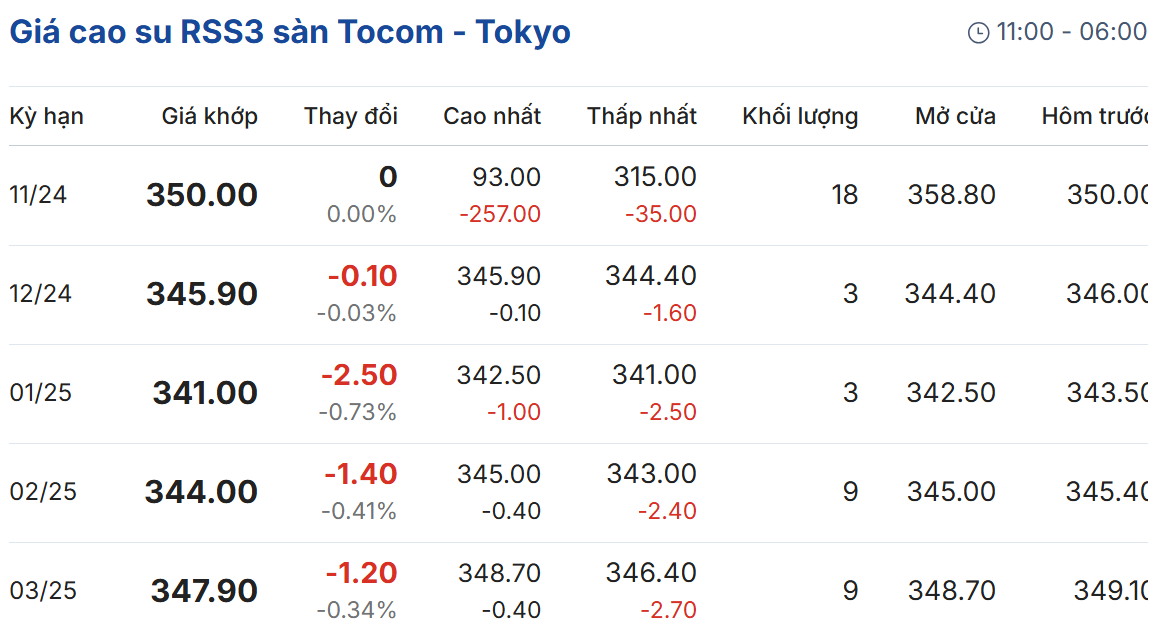
Task: Select the -2.50 change value
Action: coord(359,375)
